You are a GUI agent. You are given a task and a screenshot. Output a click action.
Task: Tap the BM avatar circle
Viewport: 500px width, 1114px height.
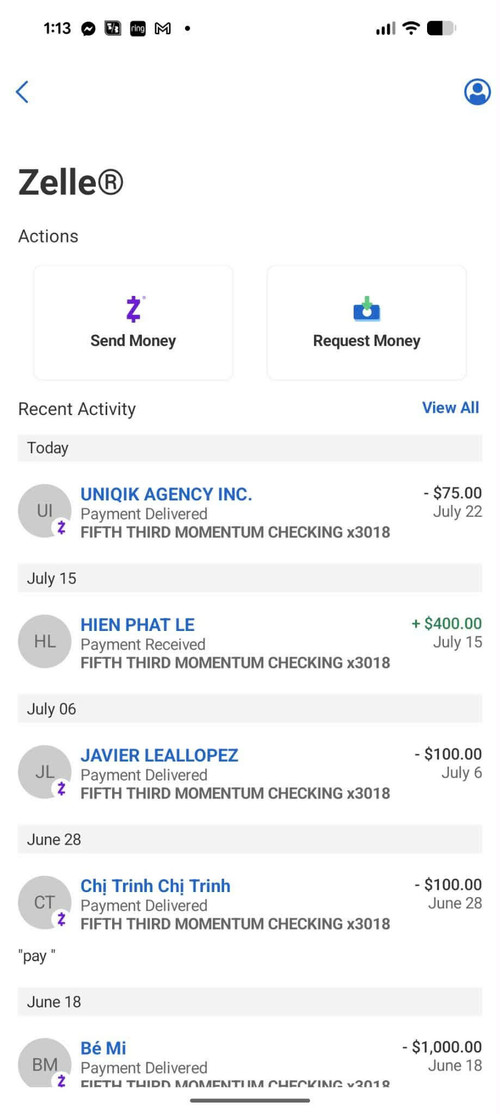click(45, 1064)
